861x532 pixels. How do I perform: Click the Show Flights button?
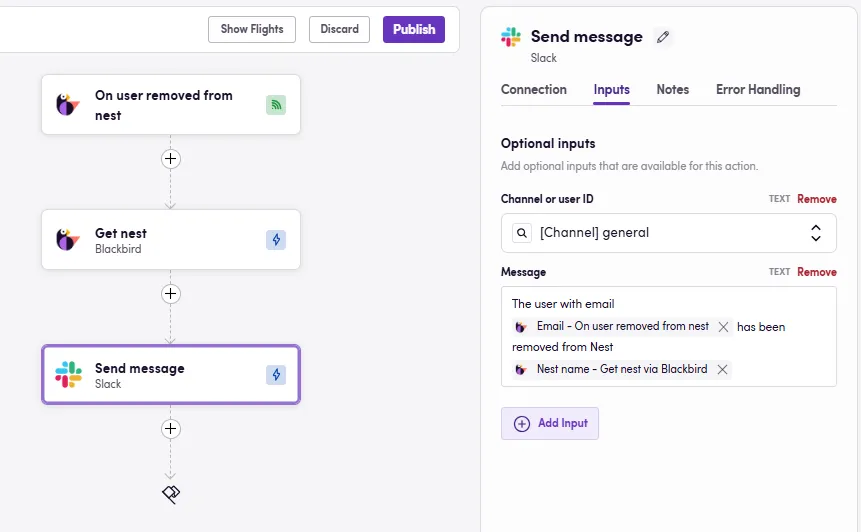click(x=252, y=30)
